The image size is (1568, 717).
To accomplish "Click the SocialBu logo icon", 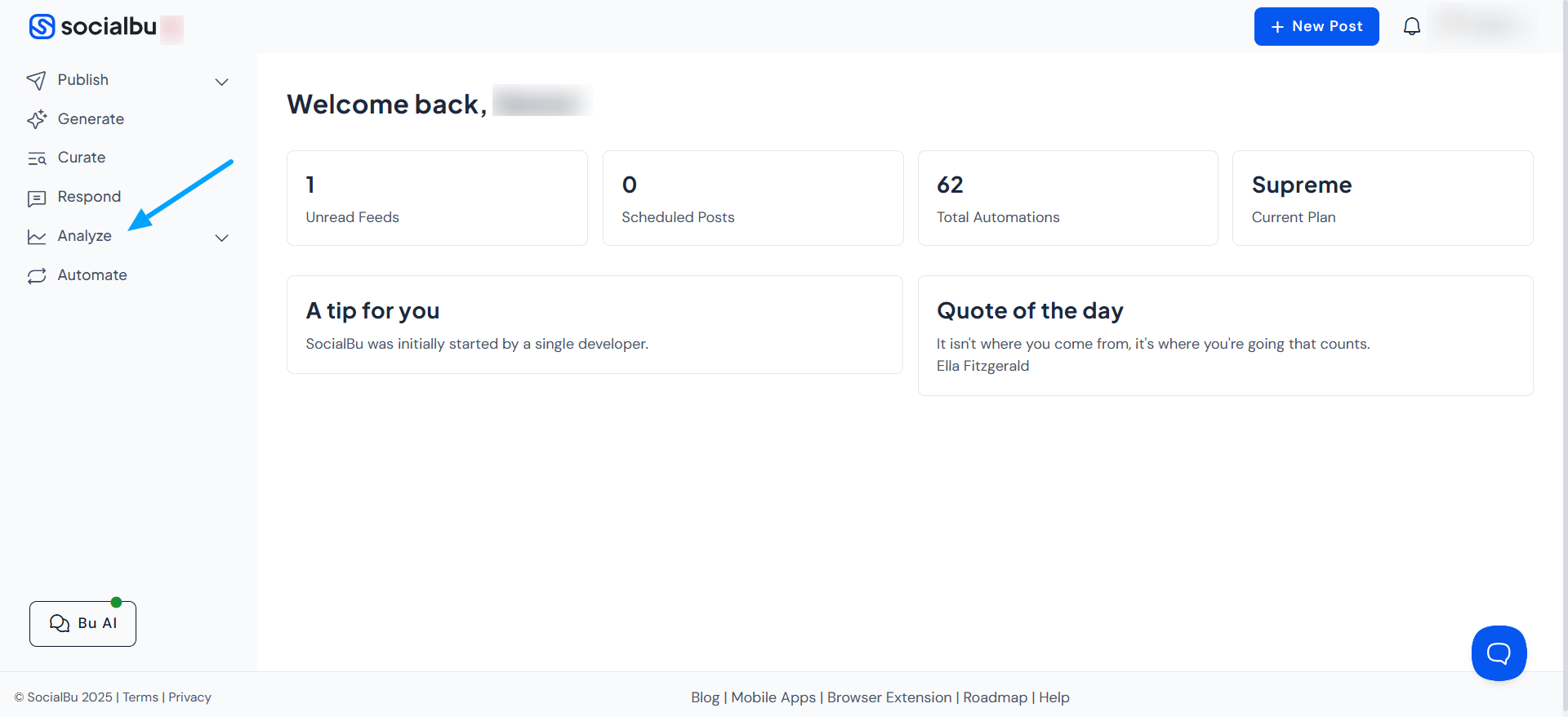I will [42, 27].
